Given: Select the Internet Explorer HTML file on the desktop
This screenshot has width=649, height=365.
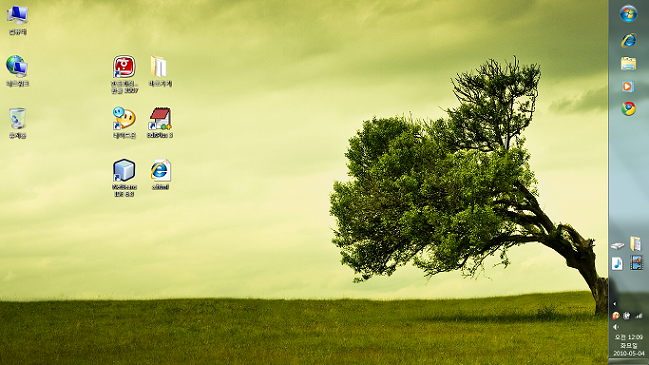Looking at the screenshot, I should [160, 174].
